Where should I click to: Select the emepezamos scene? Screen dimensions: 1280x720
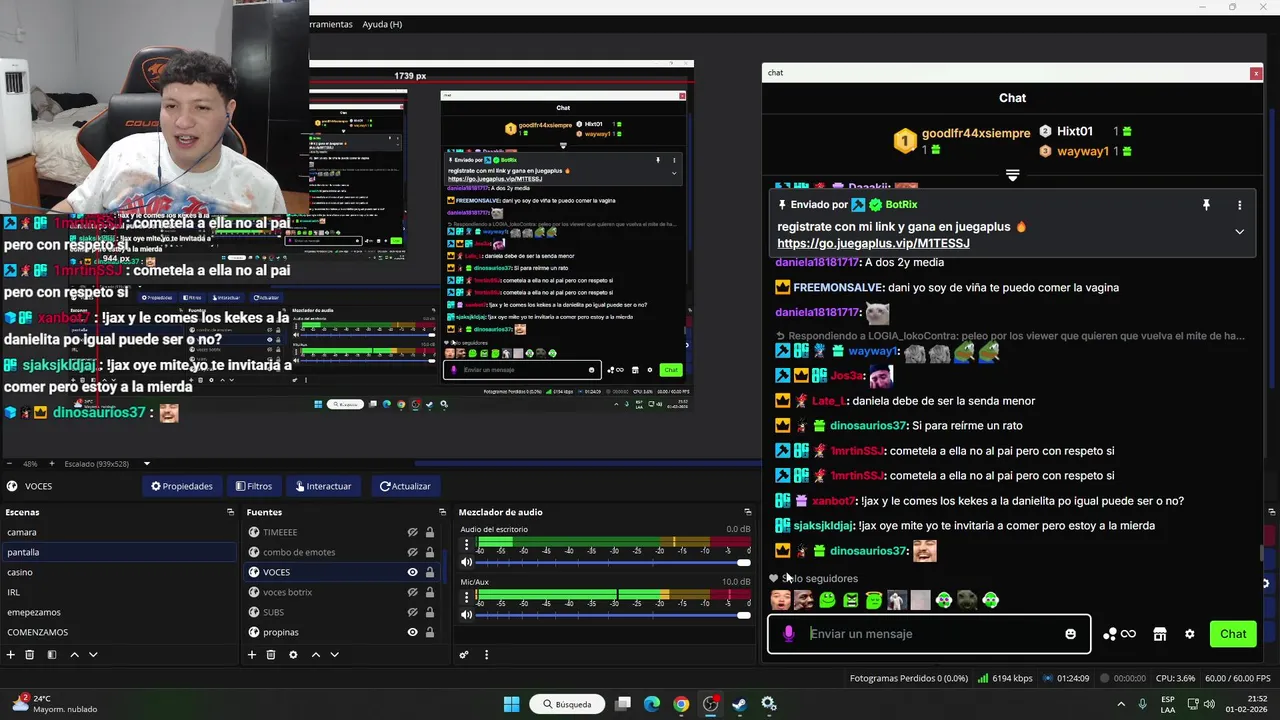point(118,612)
